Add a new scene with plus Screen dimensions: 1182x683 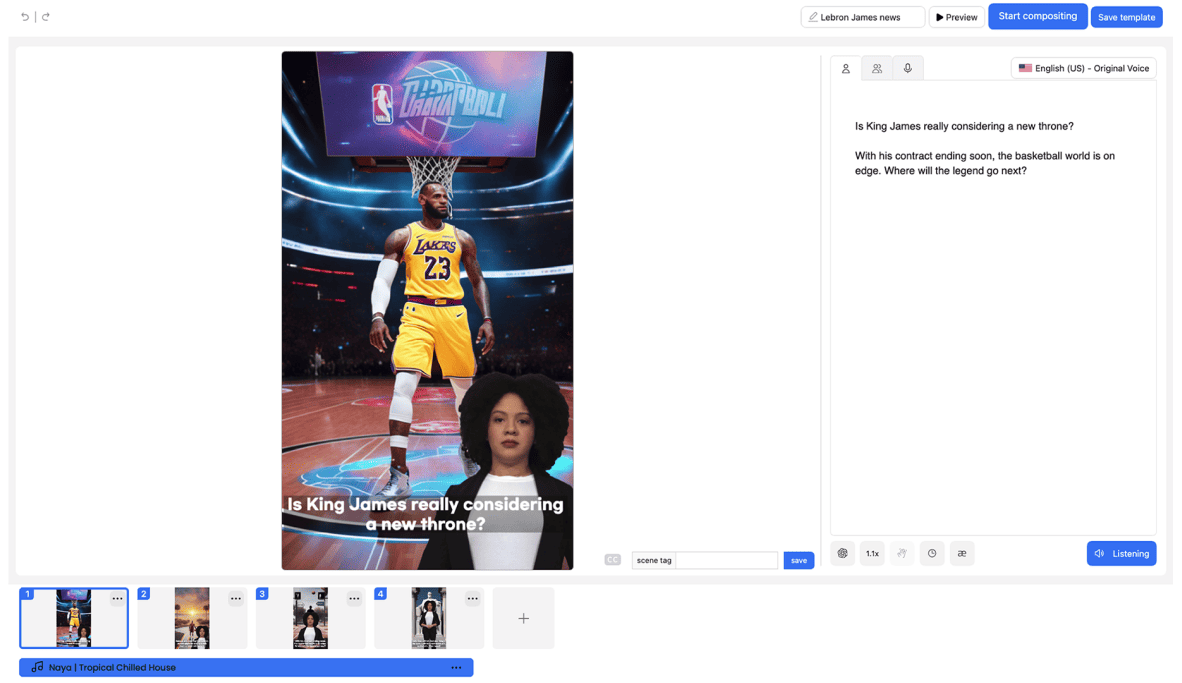point(523,618)
